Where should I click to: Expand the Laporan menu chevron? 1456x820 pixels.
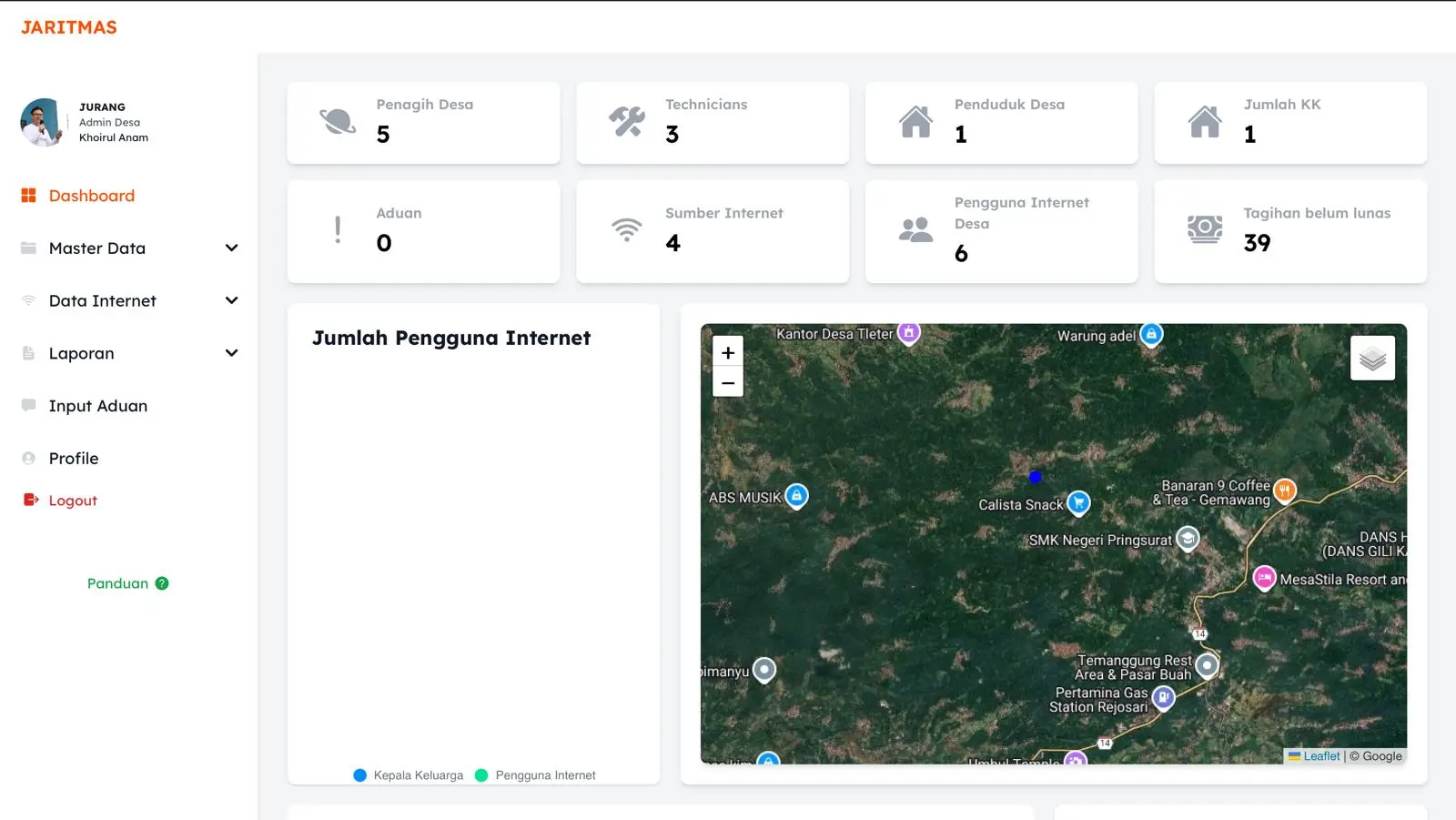(231, 353)
